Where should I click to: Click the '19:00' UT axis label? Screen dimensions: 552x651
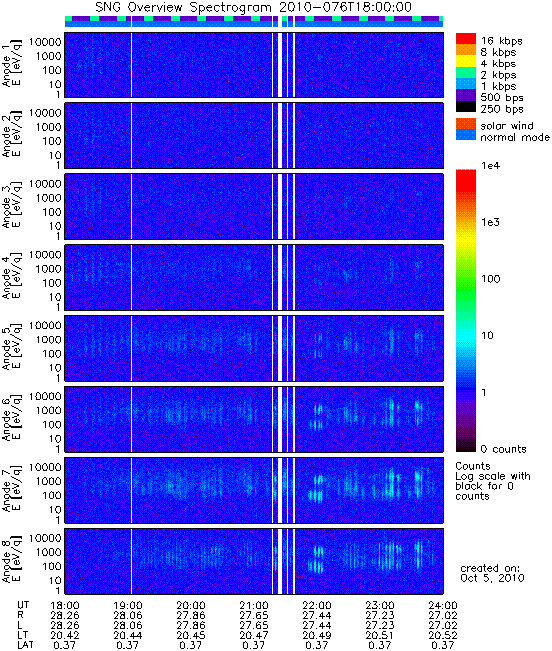click(128, 606)
